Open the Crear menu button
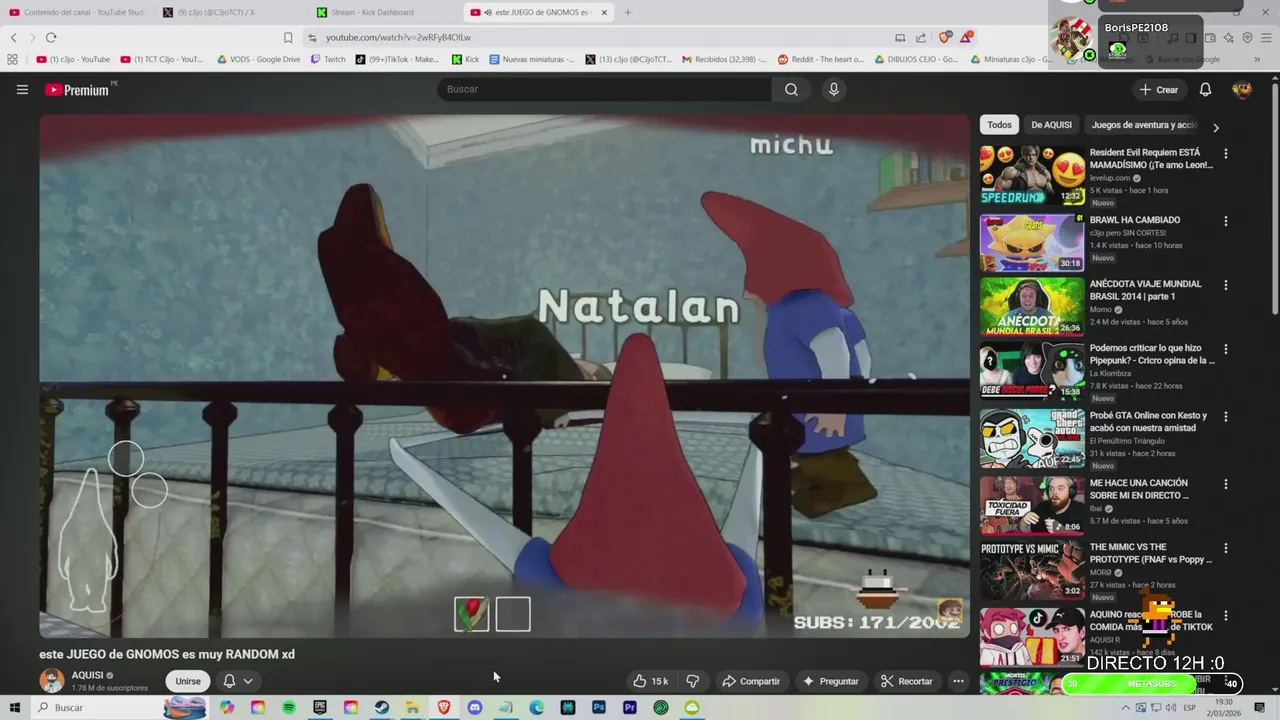The image size is (1280, 720). [1159, 89]
